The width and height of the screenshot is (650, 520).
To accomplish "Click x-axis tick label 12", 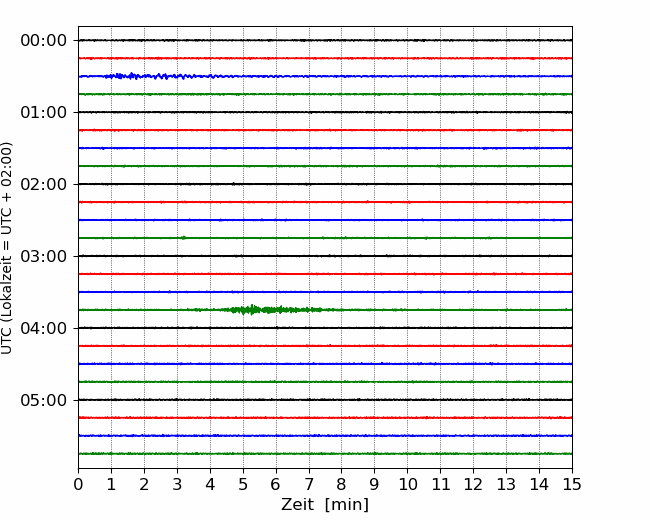I will [x=473, y=484].
